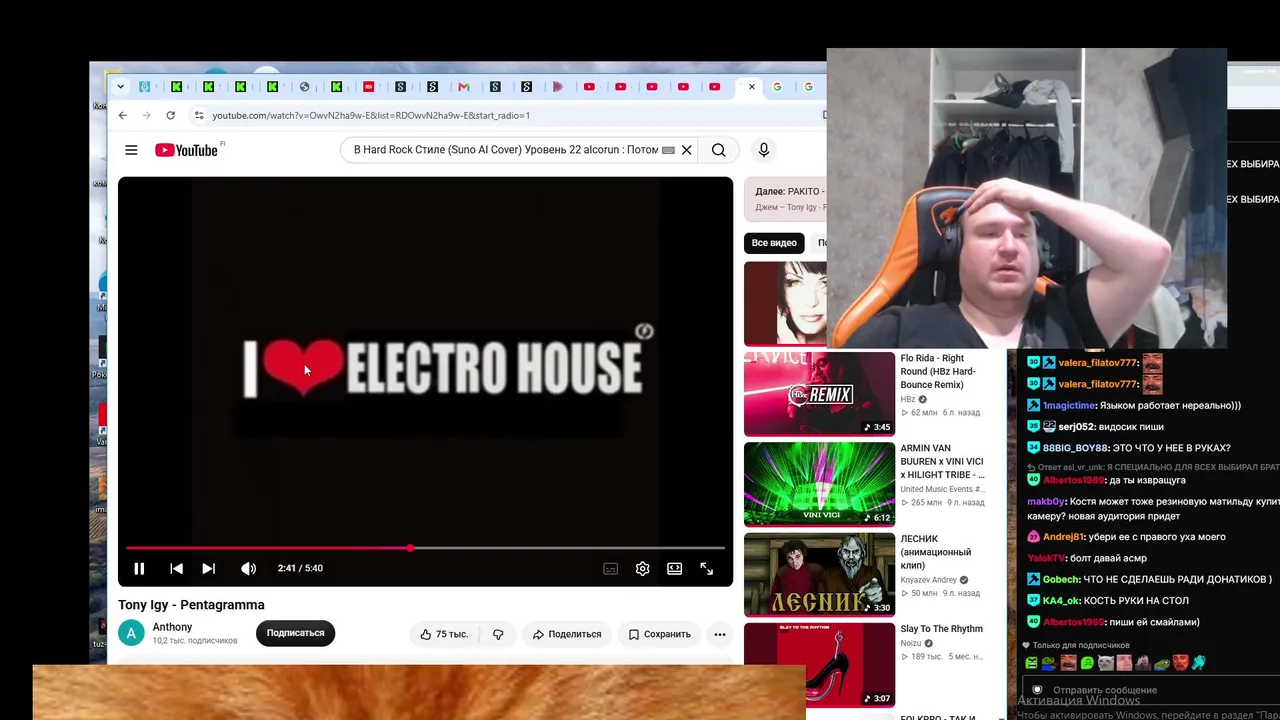This screenshot has width=1280, height=720.
Task: Open the Anthony channel name link
Action: pos(172,627)
